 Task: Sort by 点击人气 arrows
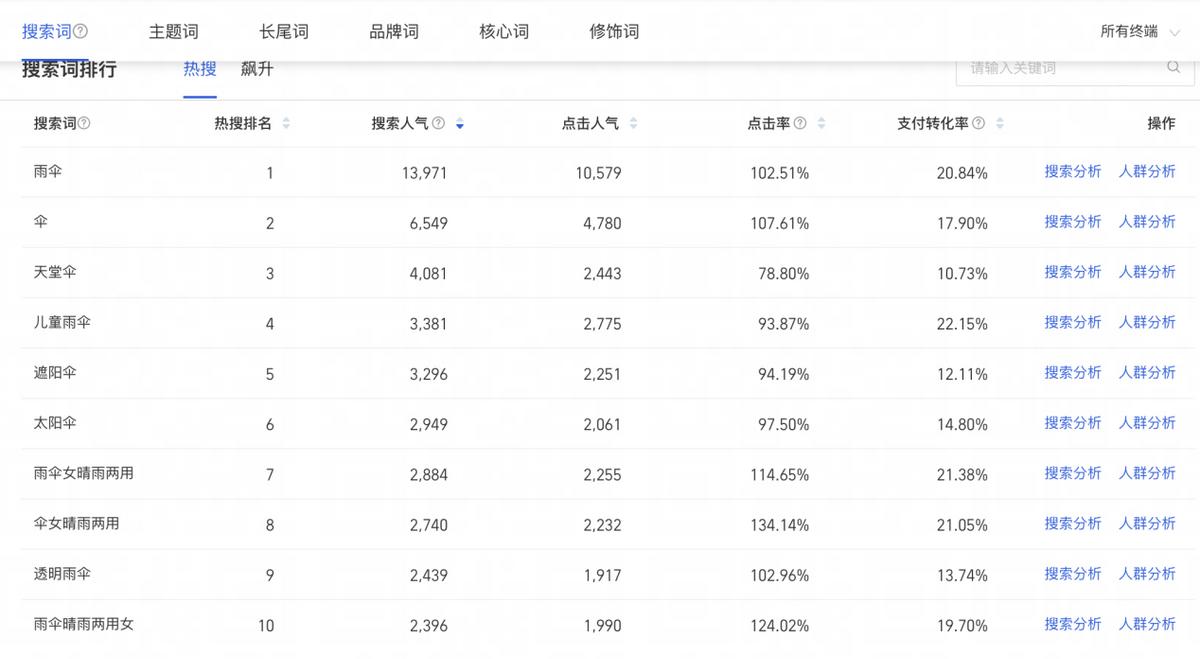pyautogui.click(x=633, y=123)
